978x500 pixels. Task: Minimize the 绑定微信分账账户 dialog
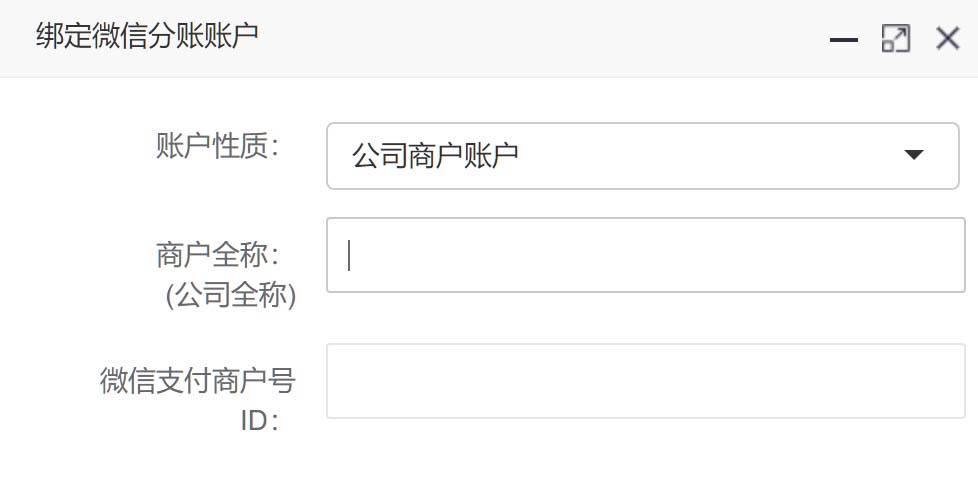tap(845, 40)
